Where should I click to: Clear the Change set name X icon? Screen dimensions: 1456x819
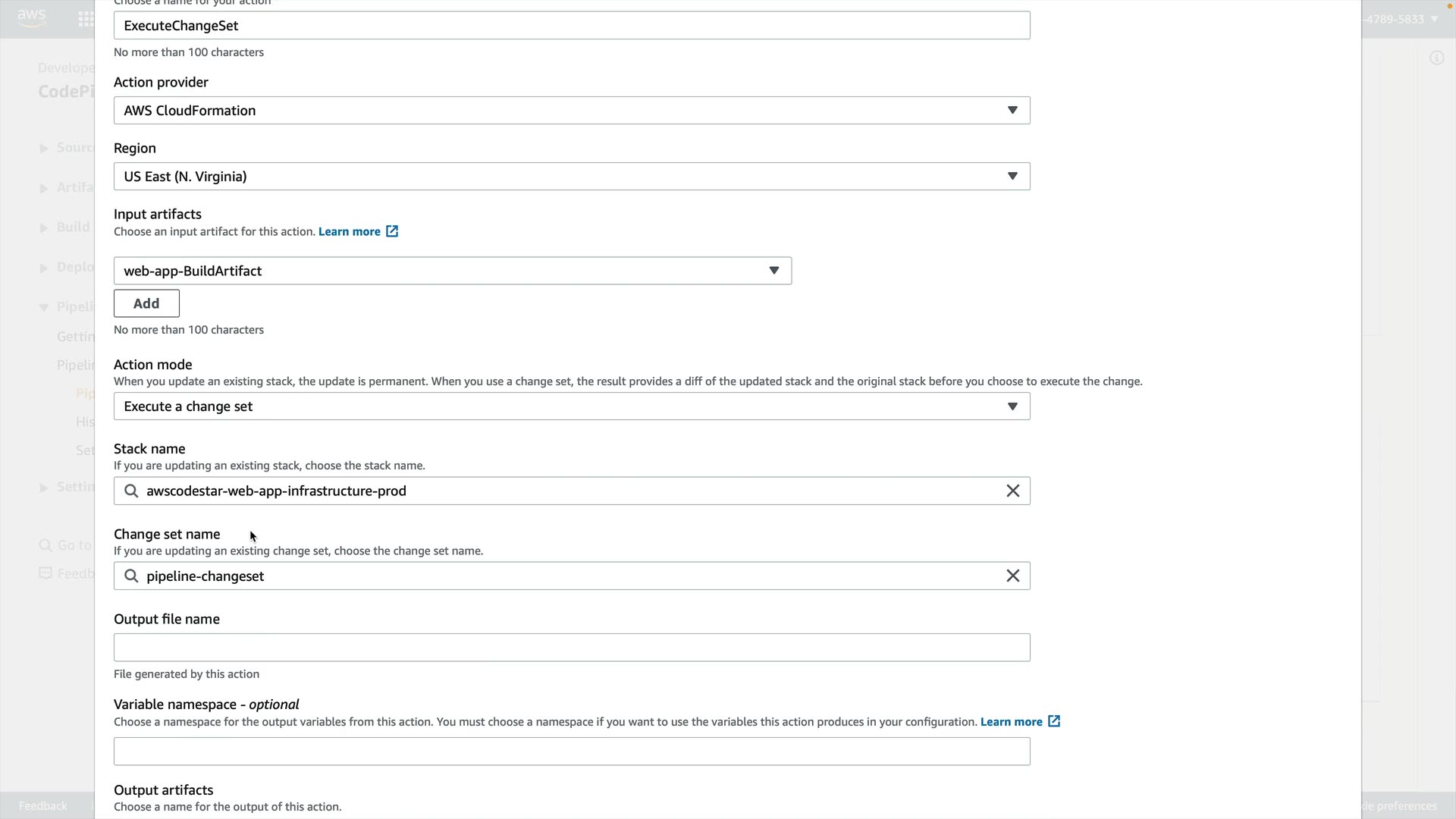(1012, 576)
